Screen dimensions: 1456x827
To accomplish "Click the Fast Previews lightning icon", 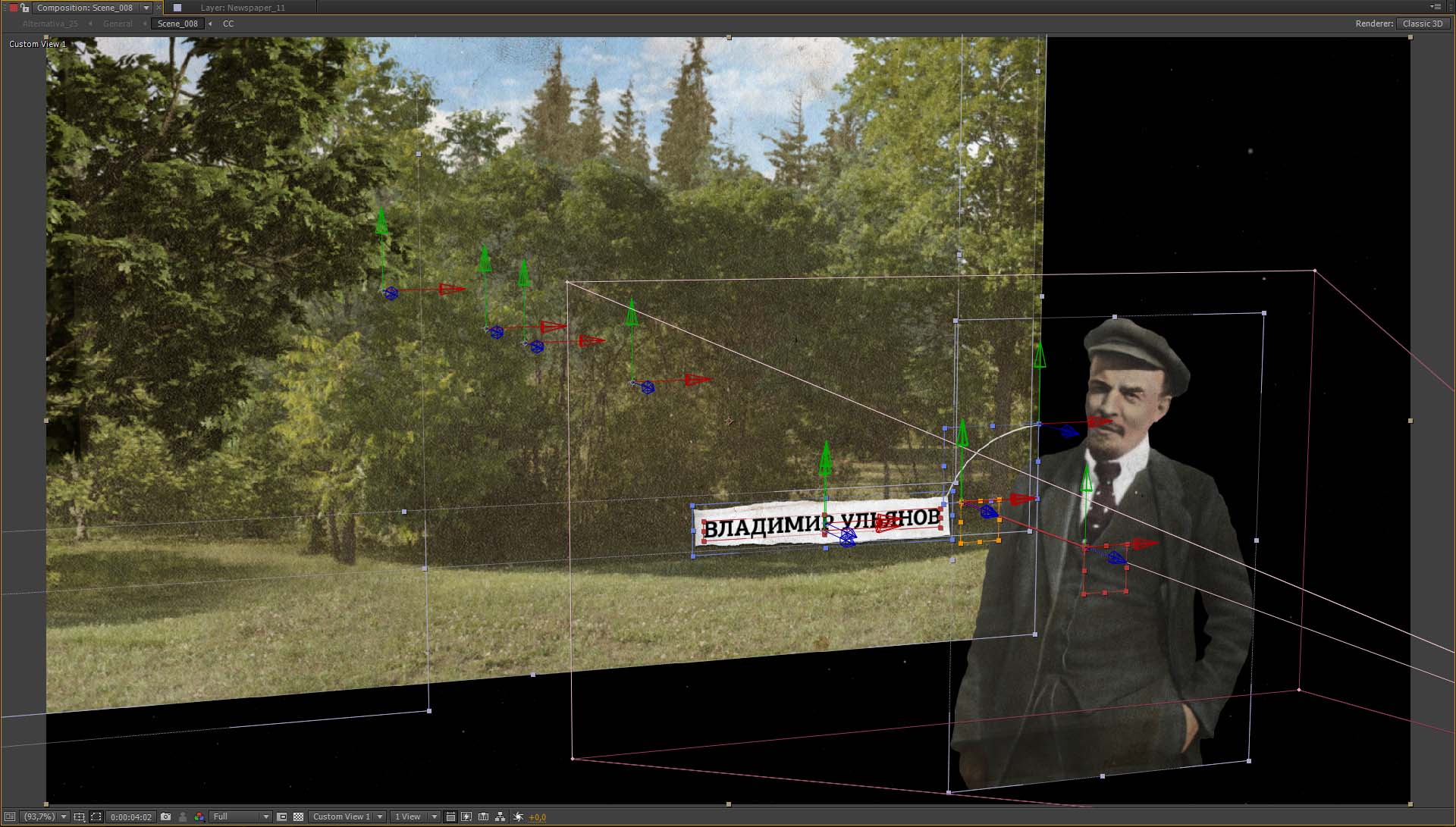I will tap(466, 816).
